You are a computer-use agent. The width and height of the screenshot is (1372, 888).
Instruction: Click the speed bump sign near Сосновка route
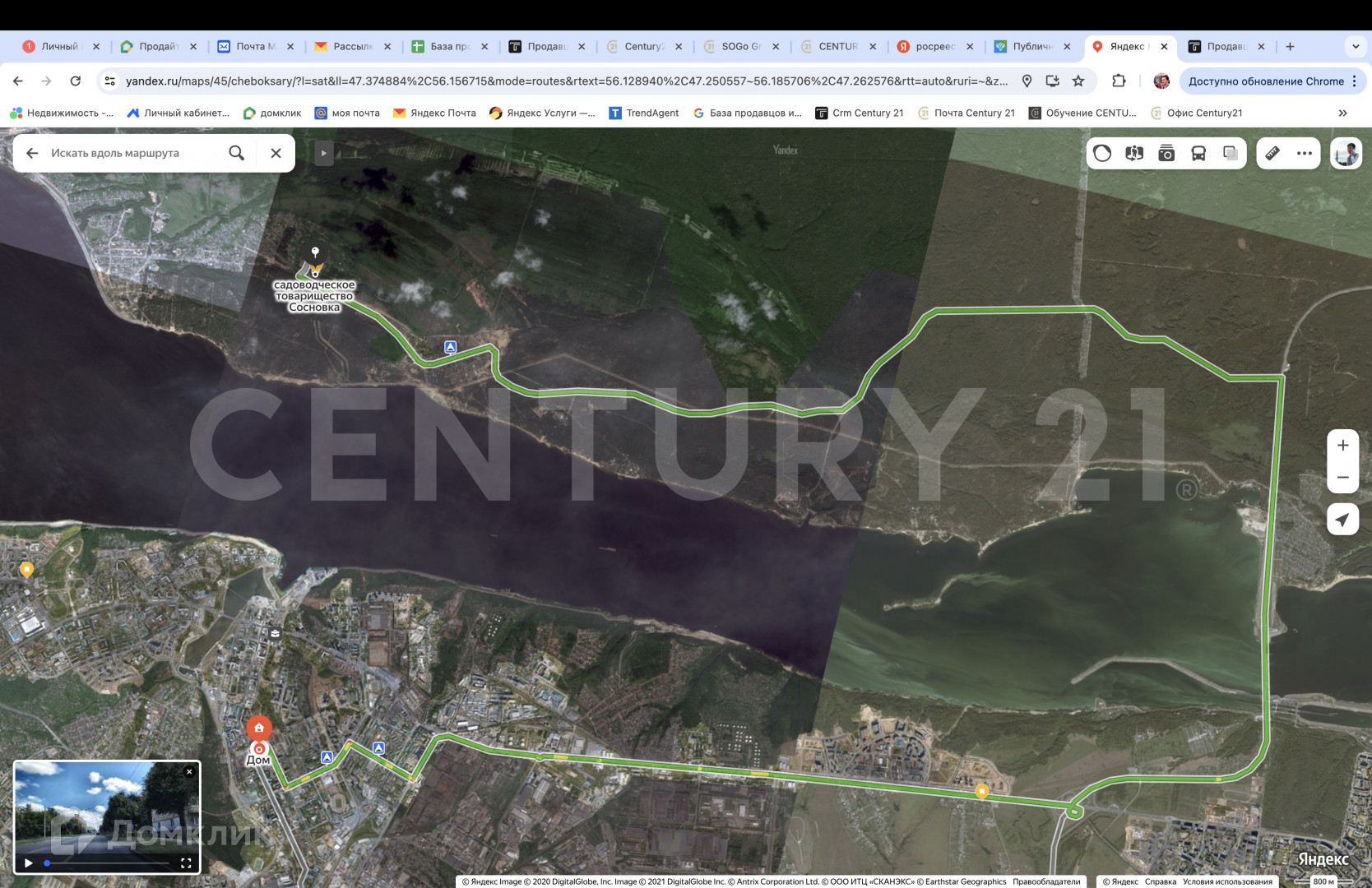click(450, 347)
